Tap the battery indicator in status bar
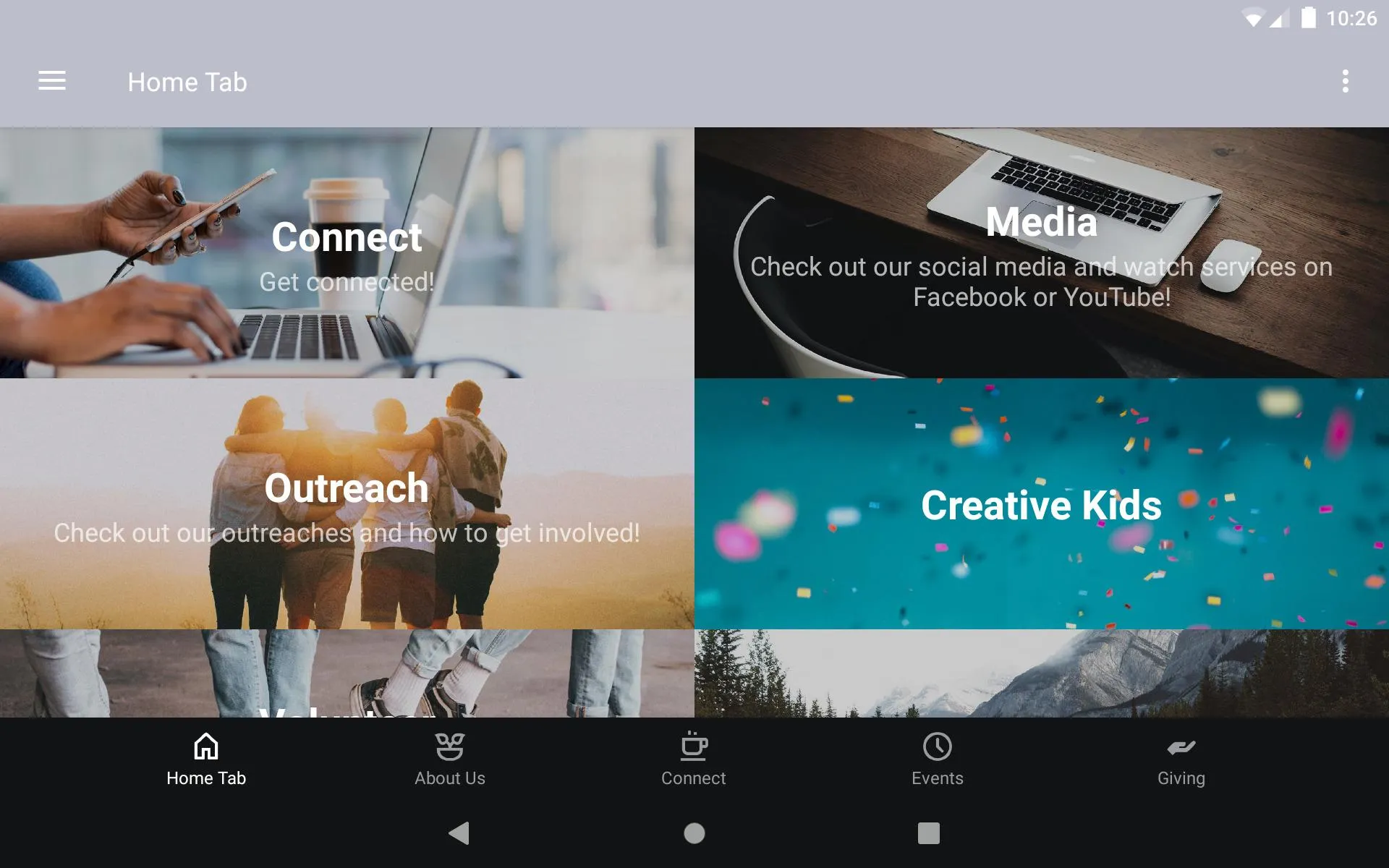 (1306, 19)
